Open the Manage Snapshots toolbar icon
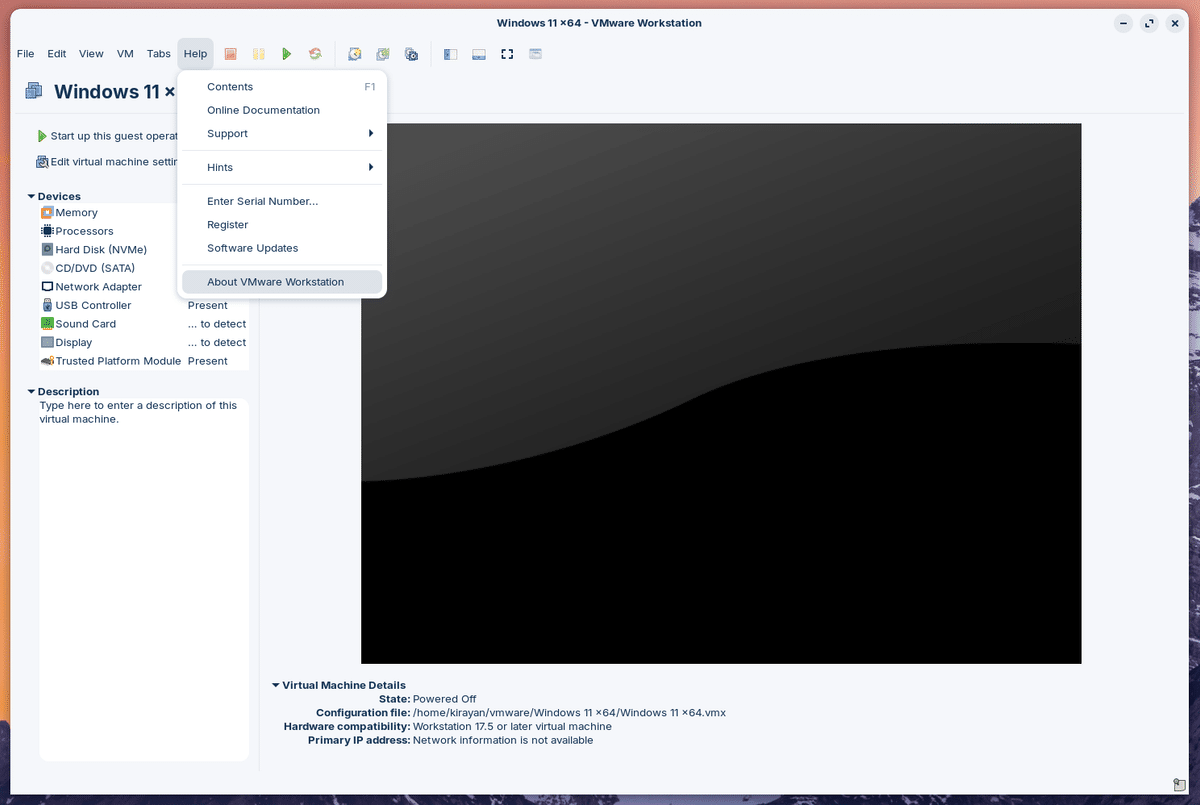Viewport: 1200px width, 805px height. [x=411, y=54]
